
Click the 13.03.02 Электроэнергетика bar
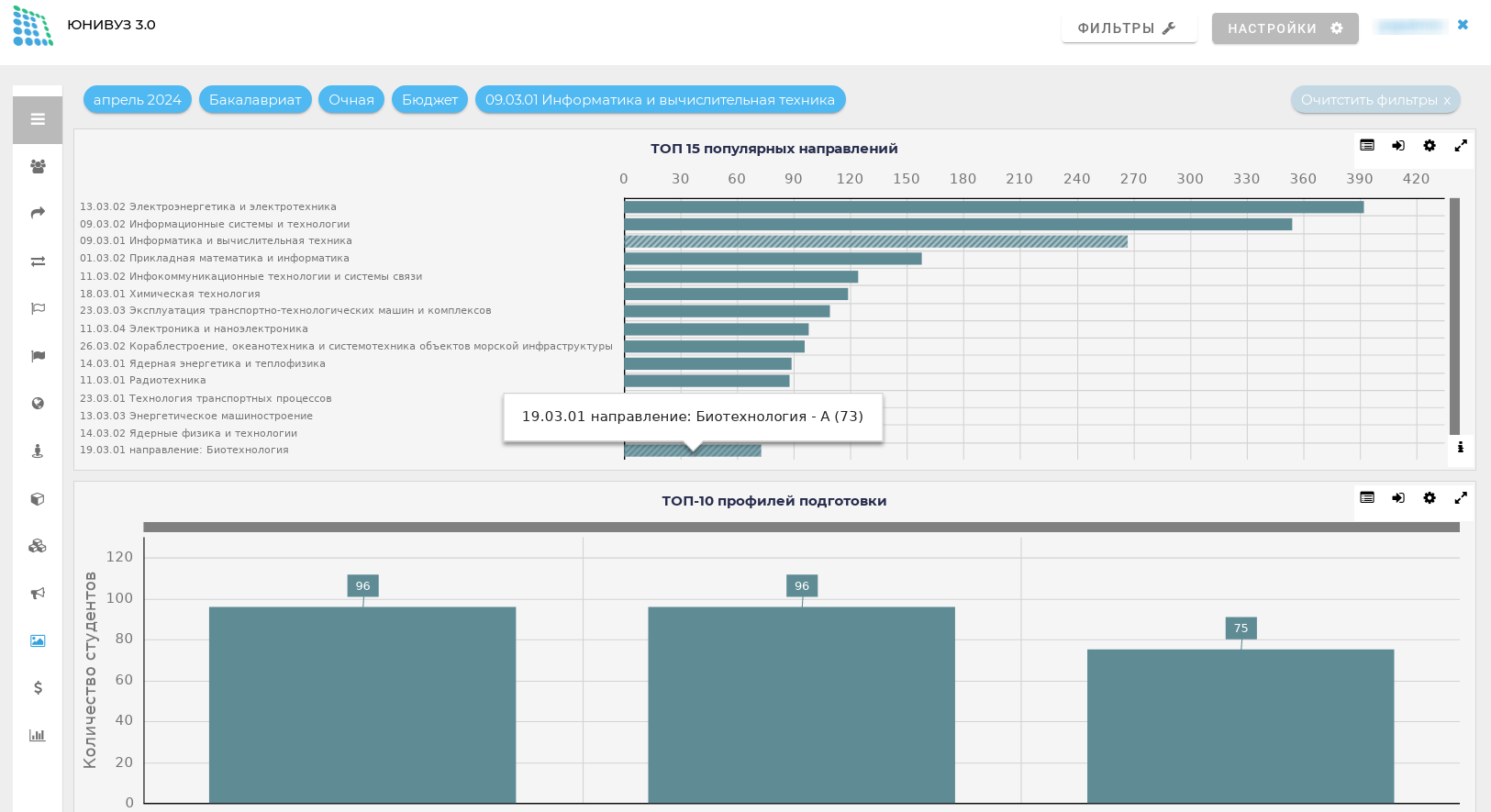(994, 207)
